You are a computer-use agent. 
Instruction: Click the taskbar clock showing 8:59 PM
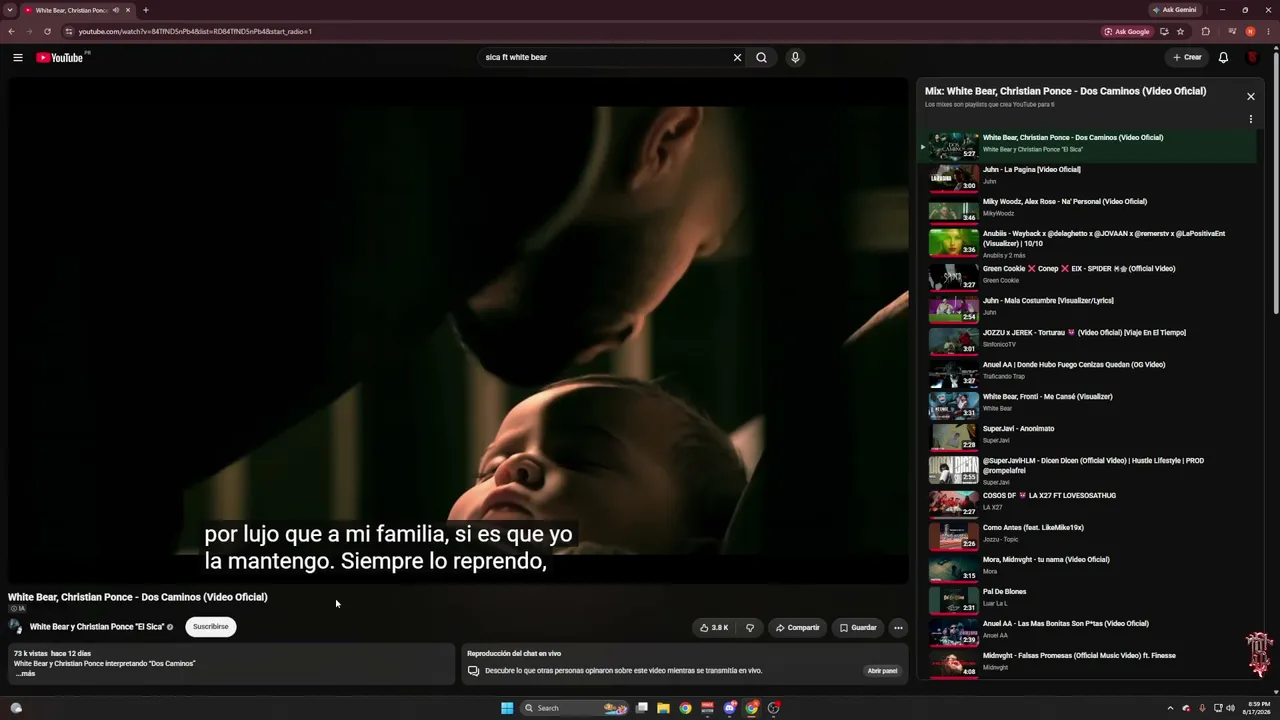click(x=1256, y=708)
